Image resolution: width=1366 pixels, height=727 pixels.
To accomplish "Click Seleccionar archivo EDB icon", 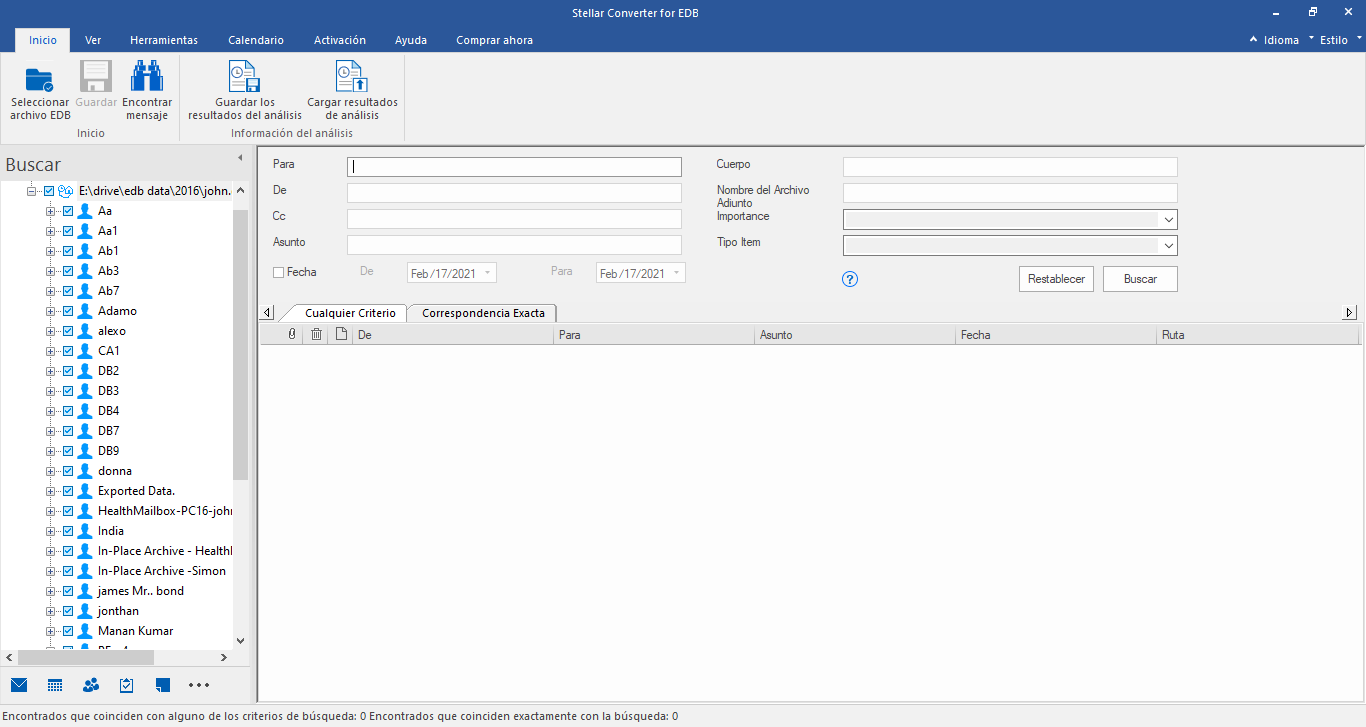I will click(40, 78).
